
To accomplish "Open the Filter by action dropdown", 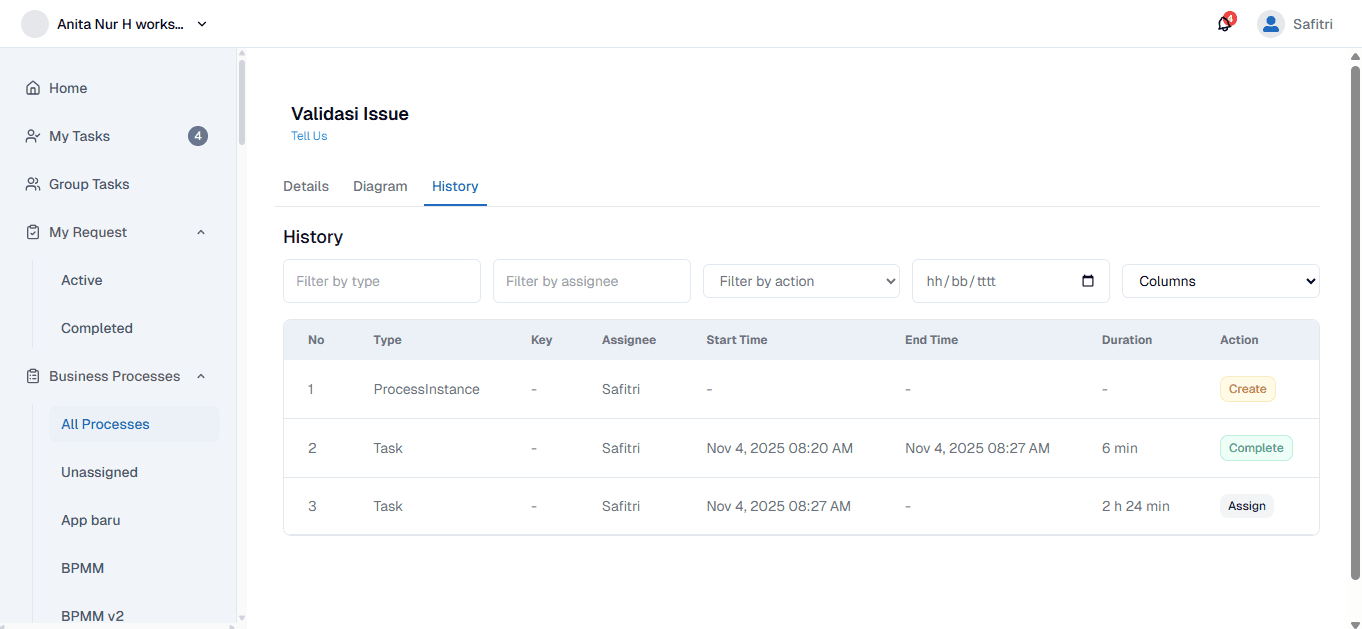I will pos(801,281).
